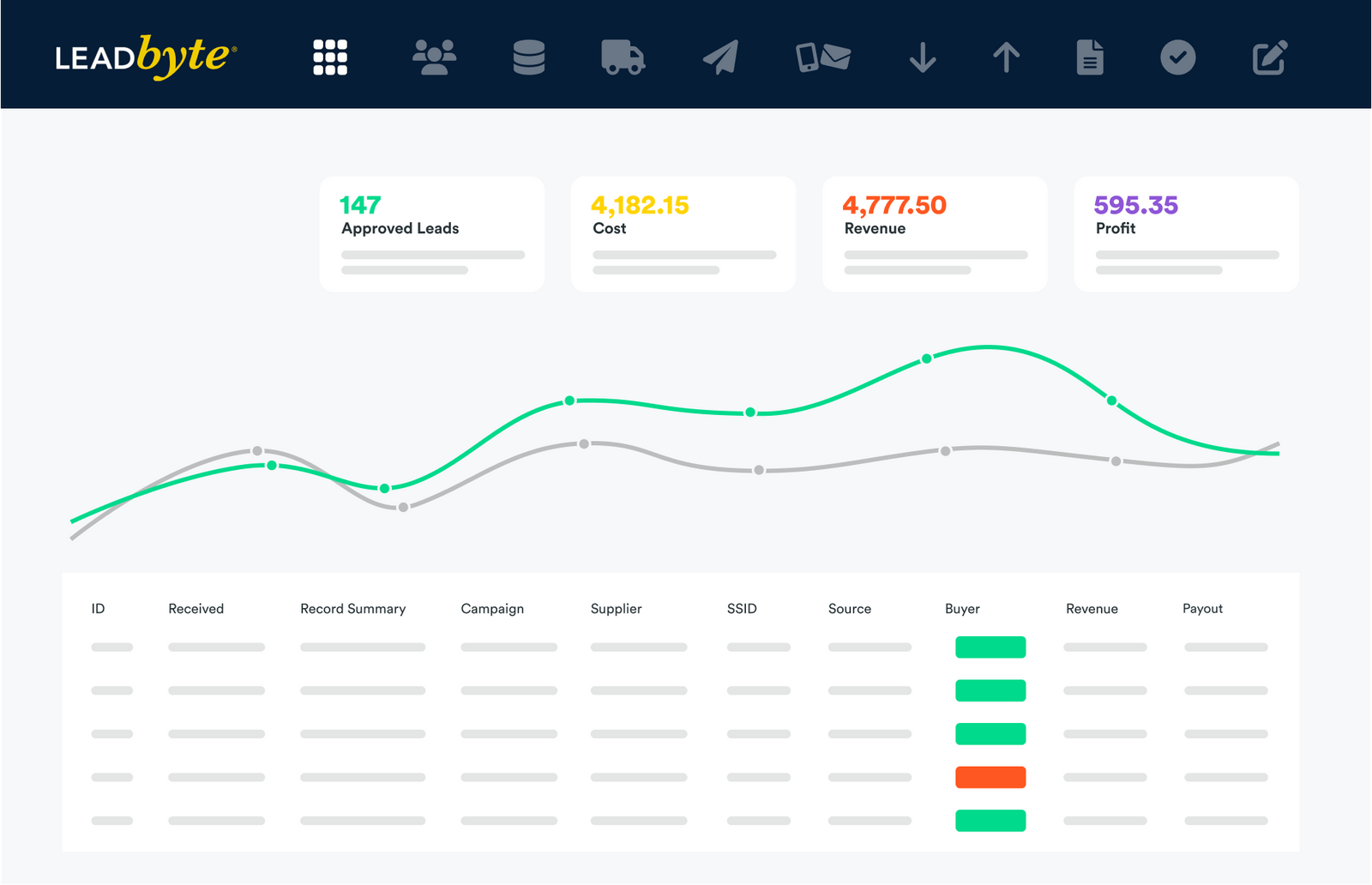Select the 147 Approved Leads card
Screen dimensions: 1372x885
click(431, 232)
